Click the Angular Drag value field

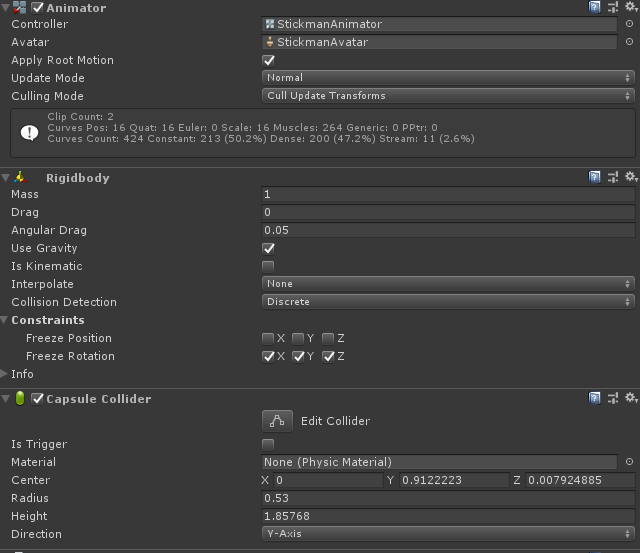click(x=448, y=230)
